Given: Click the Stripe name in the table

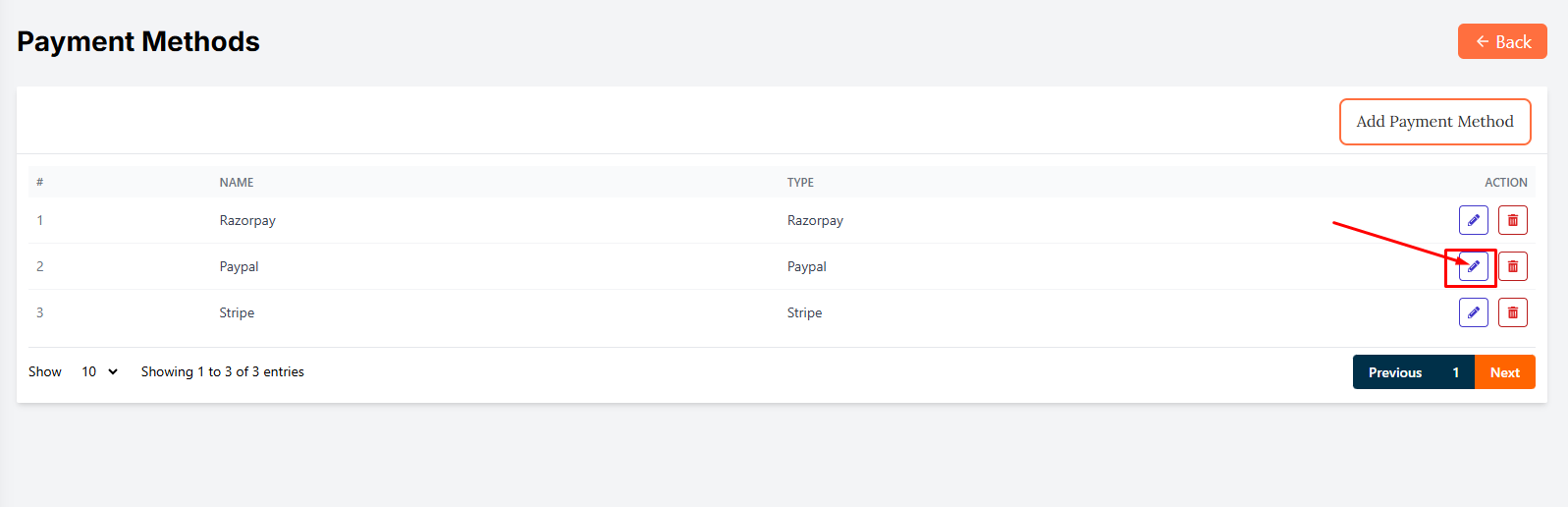Looking at the screenshot, I should [237, 312].
